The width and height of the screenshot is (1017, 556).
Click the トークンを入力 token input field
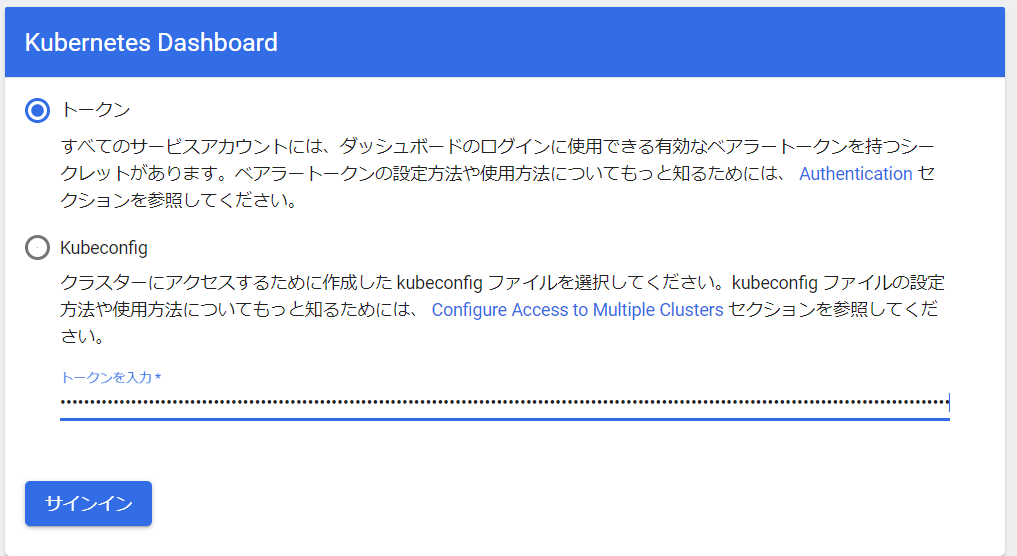click(x=505, y=402)
